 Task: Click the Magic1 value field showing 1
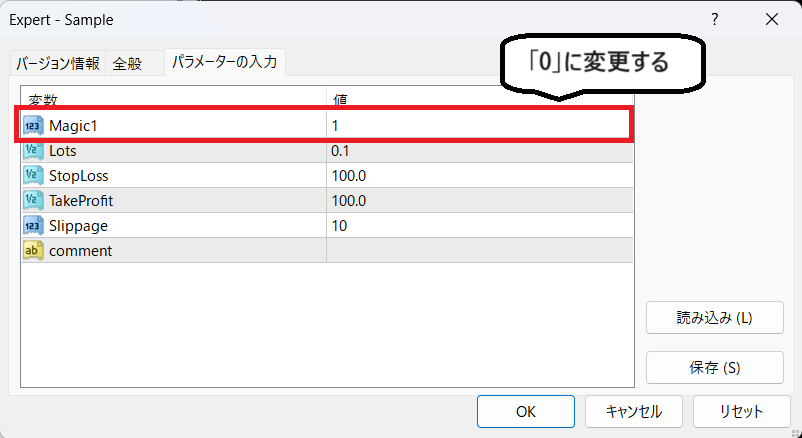(x=478, y=125)
